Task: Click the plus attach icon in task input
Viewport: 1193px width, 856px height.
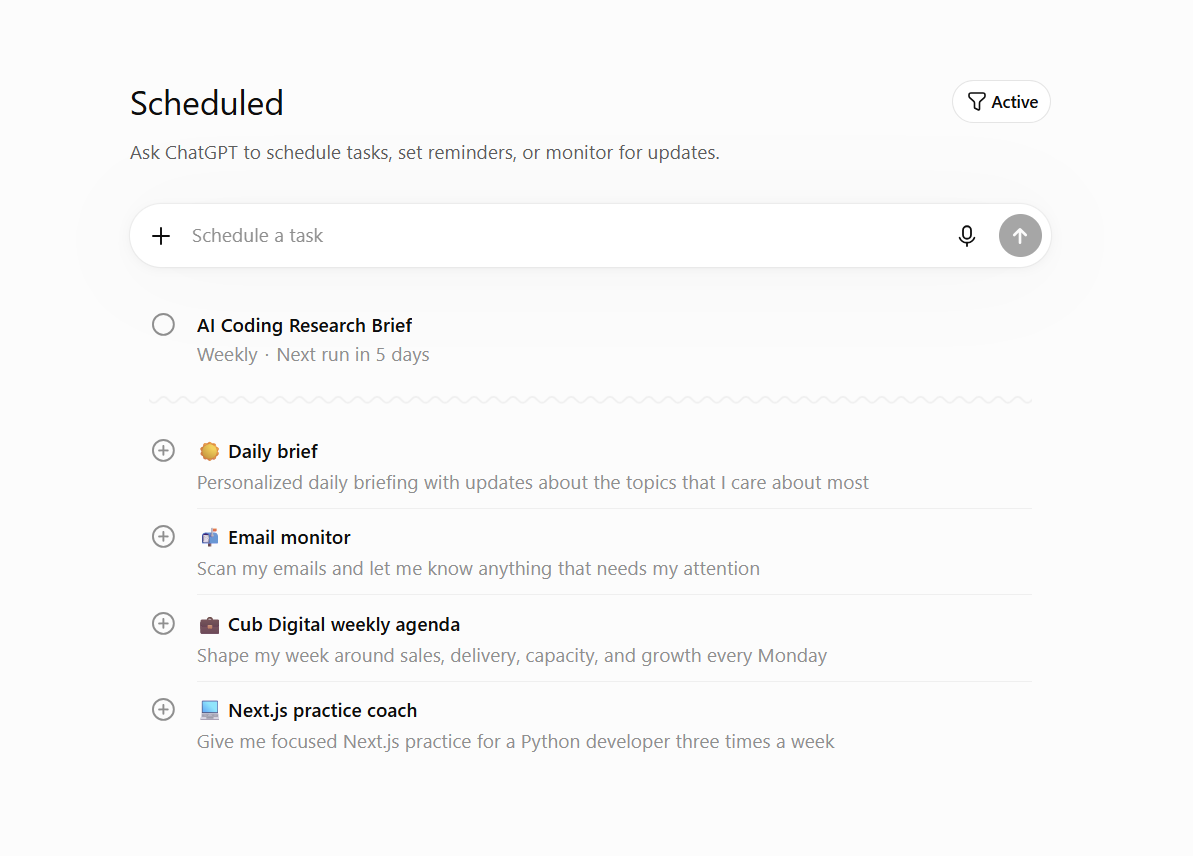Action: click(x=161, y=236)
